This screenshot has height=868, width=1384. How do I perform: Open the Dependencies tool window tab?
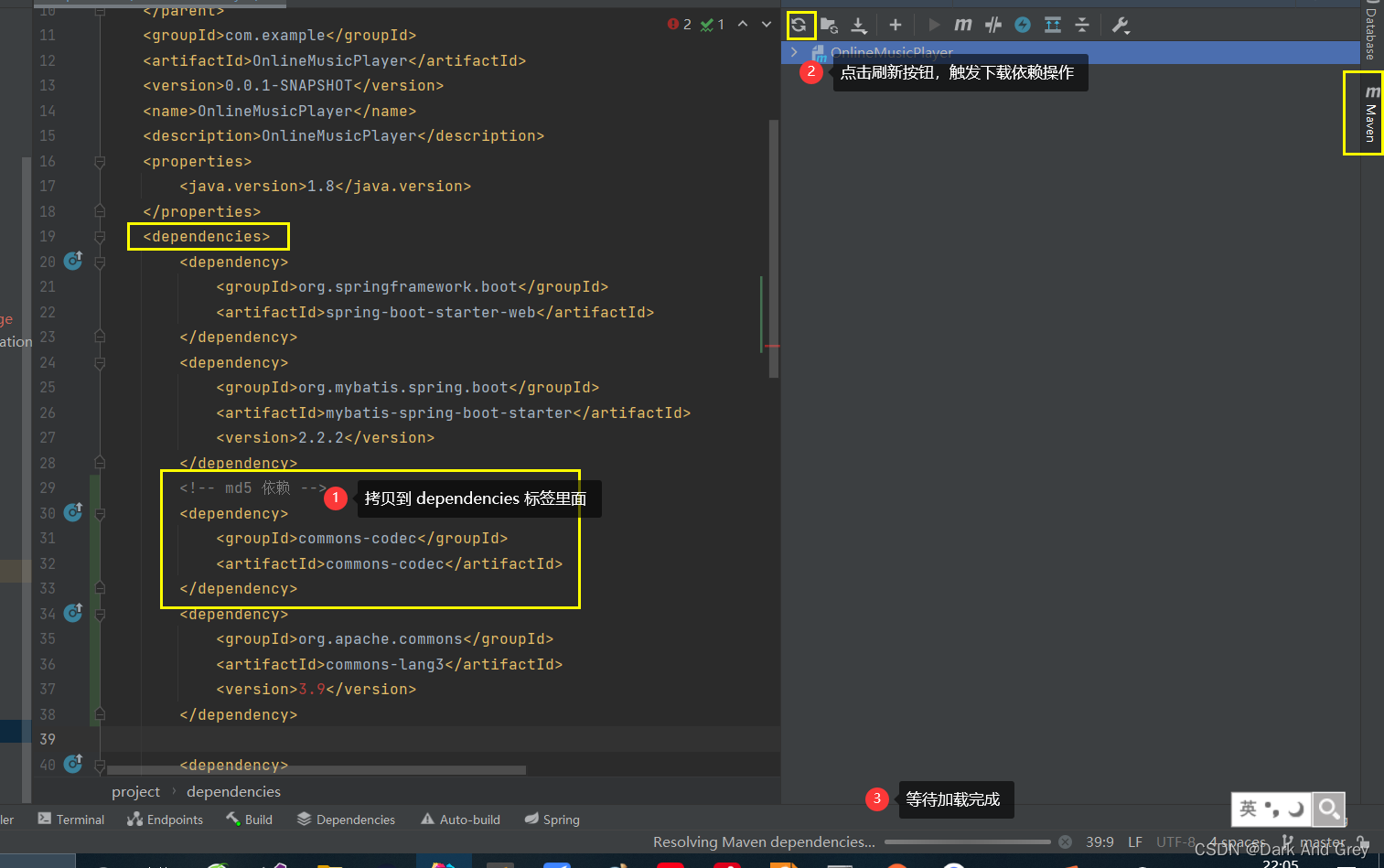[x=346, y=820]
